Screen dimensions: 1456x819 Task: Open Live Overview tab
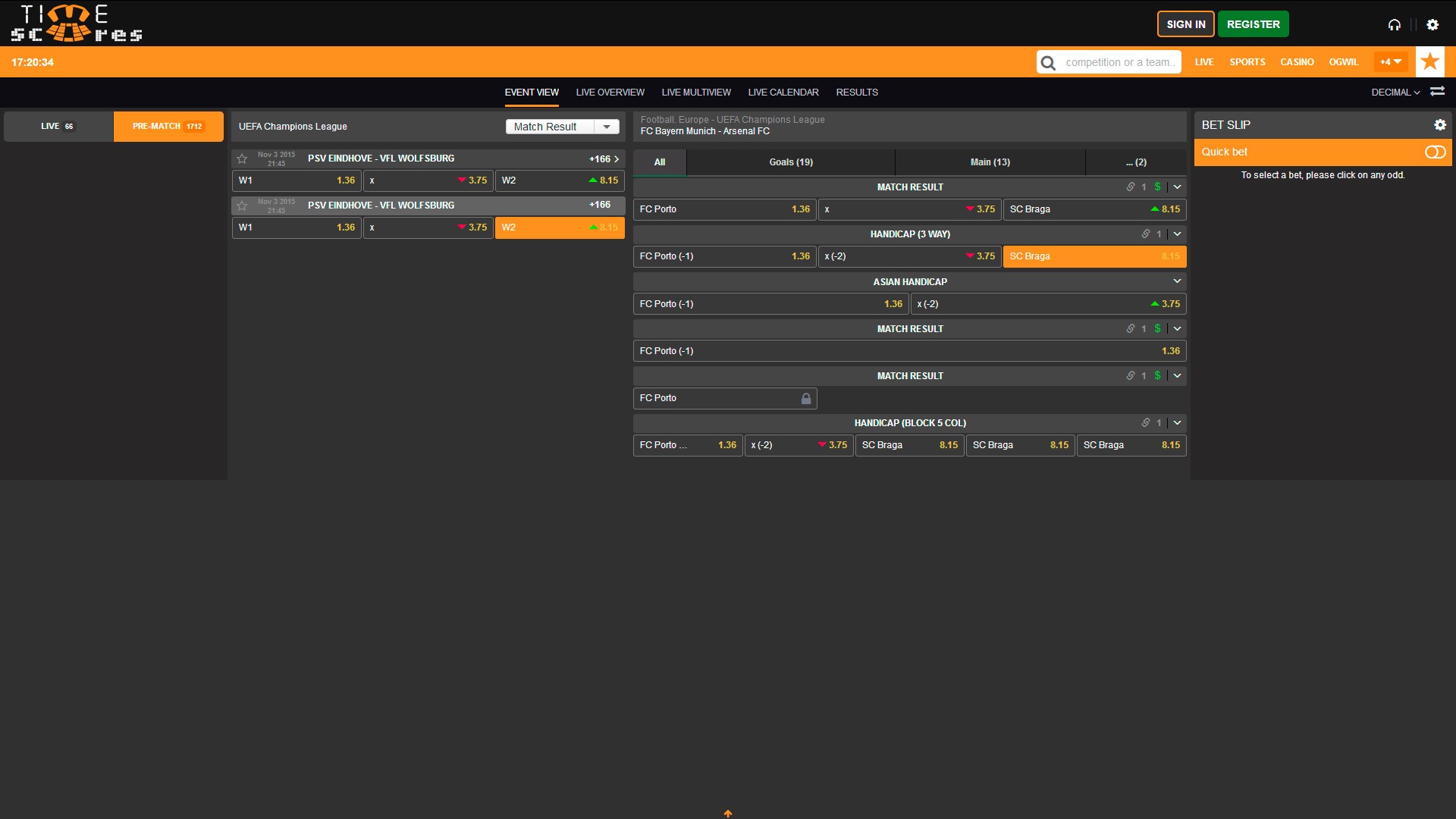coord(610,93)
